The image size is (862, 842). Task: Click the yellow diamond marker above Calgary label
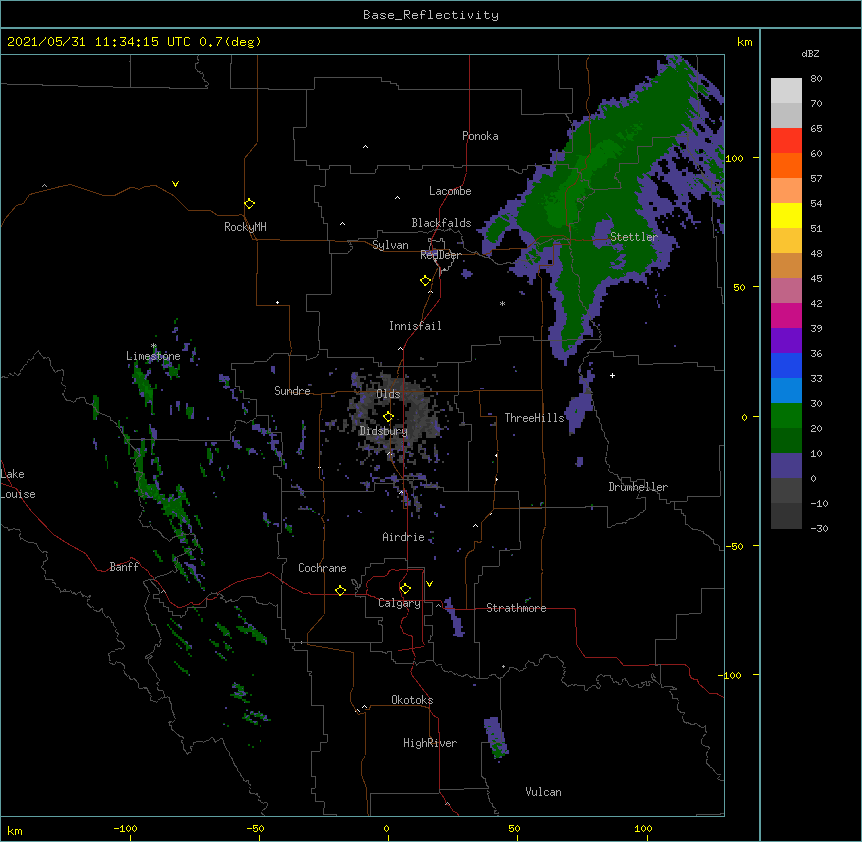pos(405,589)
